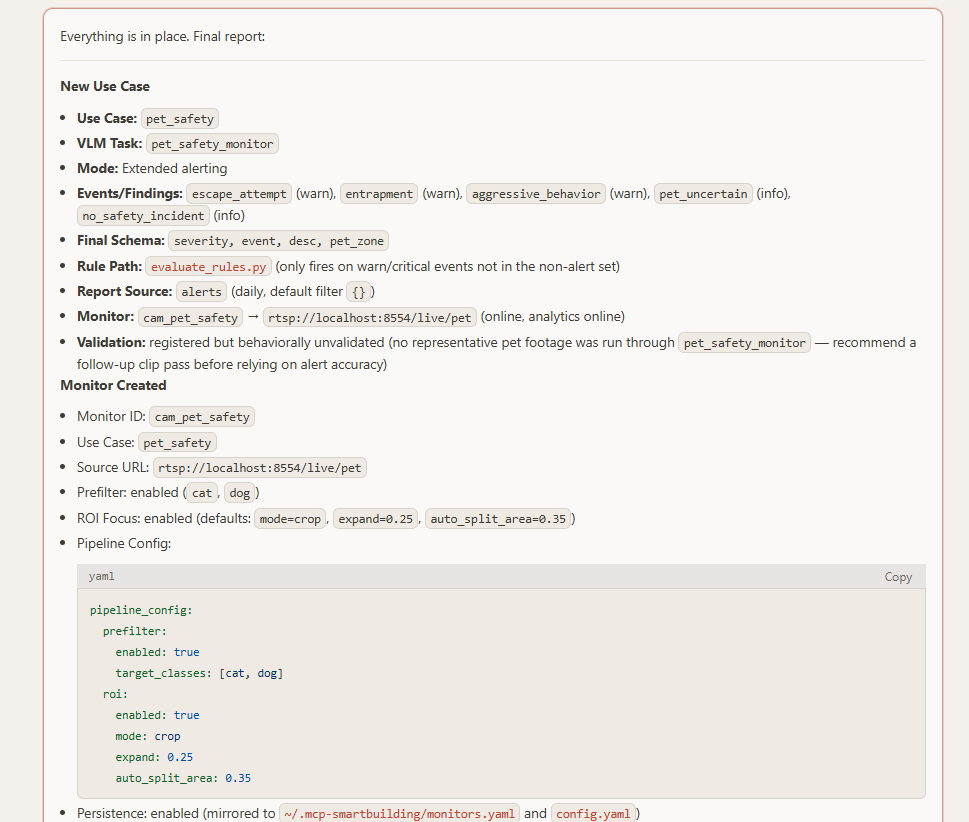Click the mode=crop ROI tag
This screenshot has height=822, width=969.
coord(290,519)
